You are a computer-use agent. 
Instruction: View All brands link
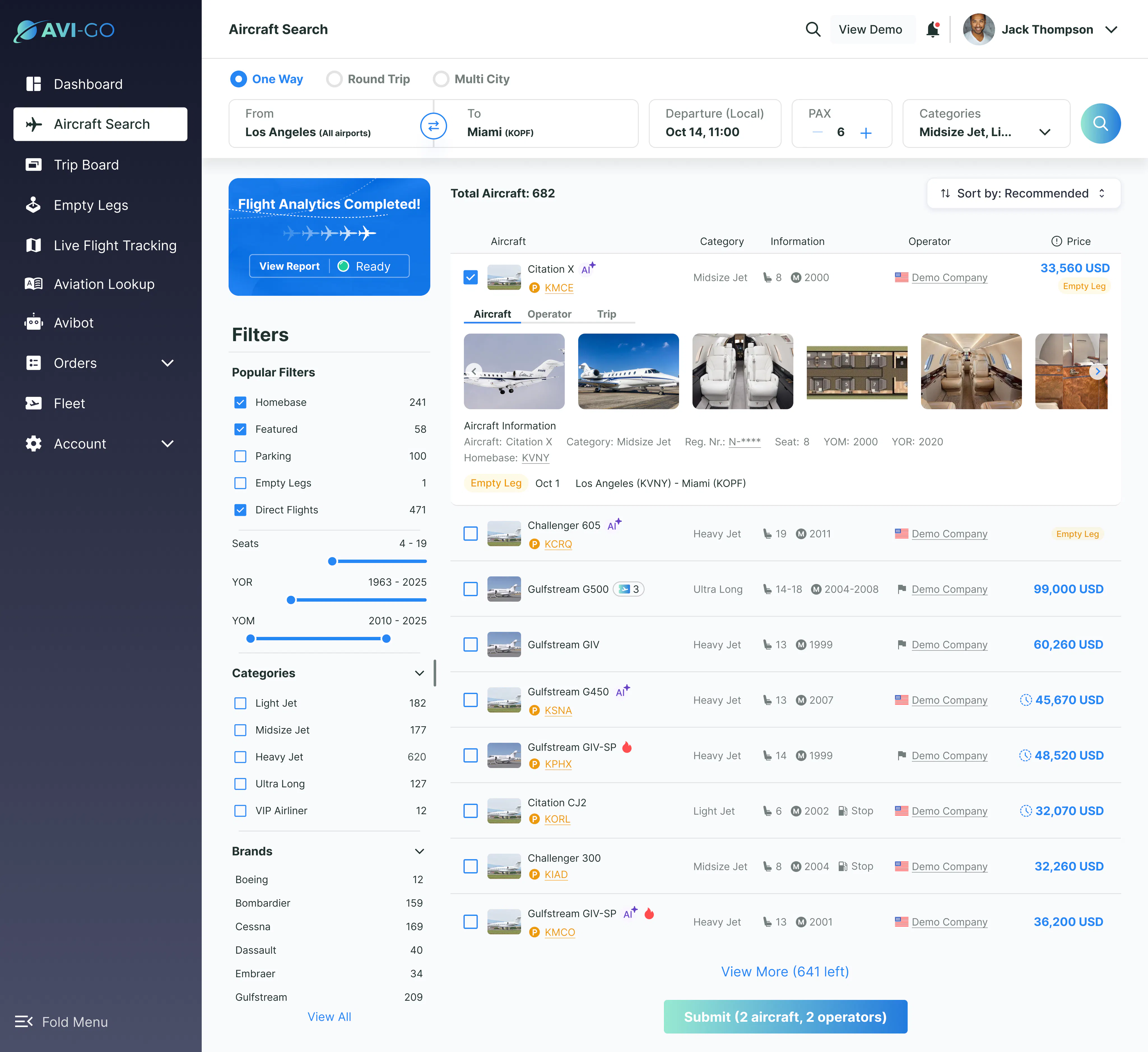coord(329,1017)
